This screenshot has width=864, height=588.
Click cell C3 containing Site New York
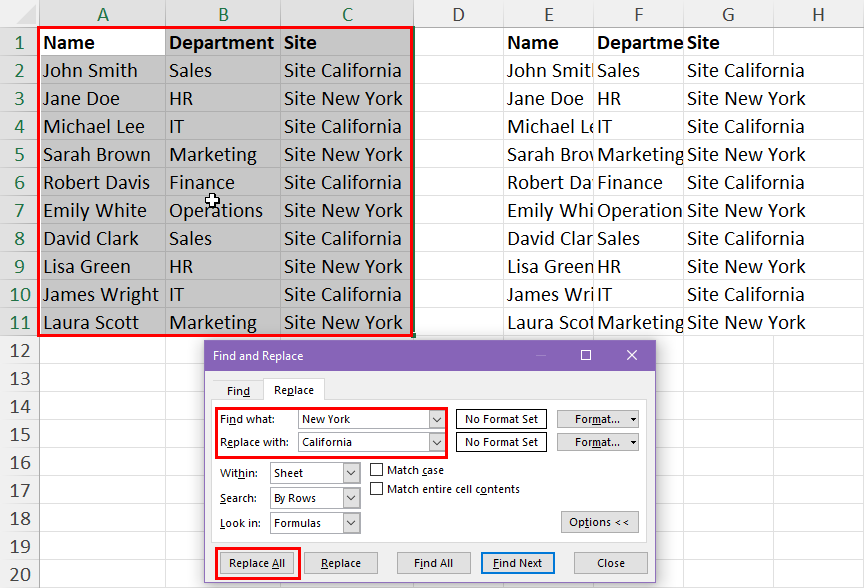[347, 98]
